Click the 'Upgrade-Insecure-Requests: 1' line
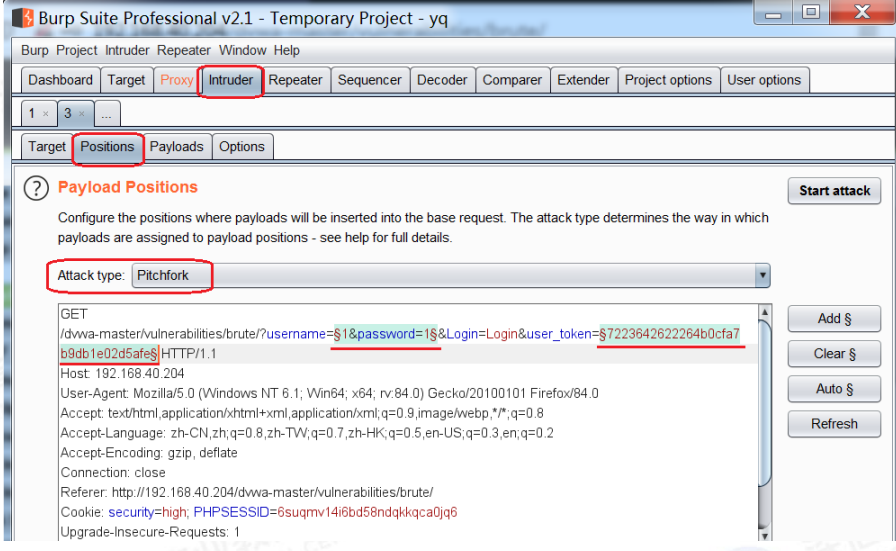 (150, 532)
